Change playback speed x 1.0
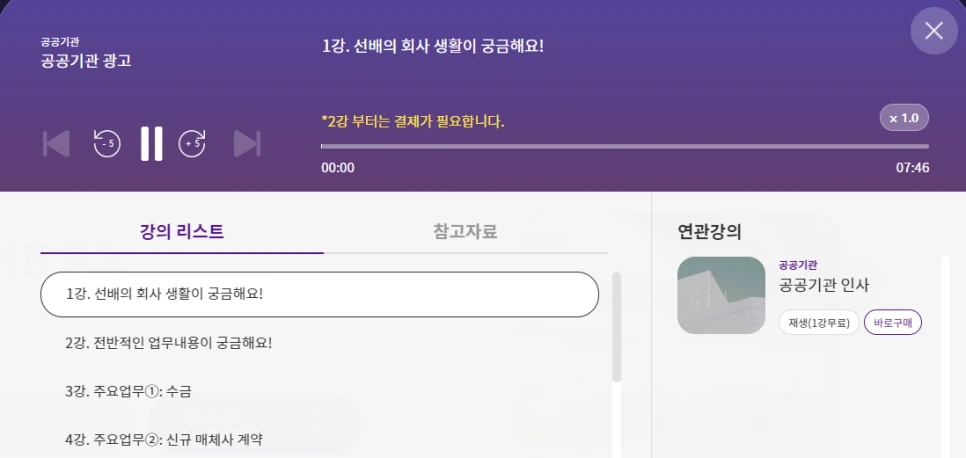966x458 pixels. (904, 118)
